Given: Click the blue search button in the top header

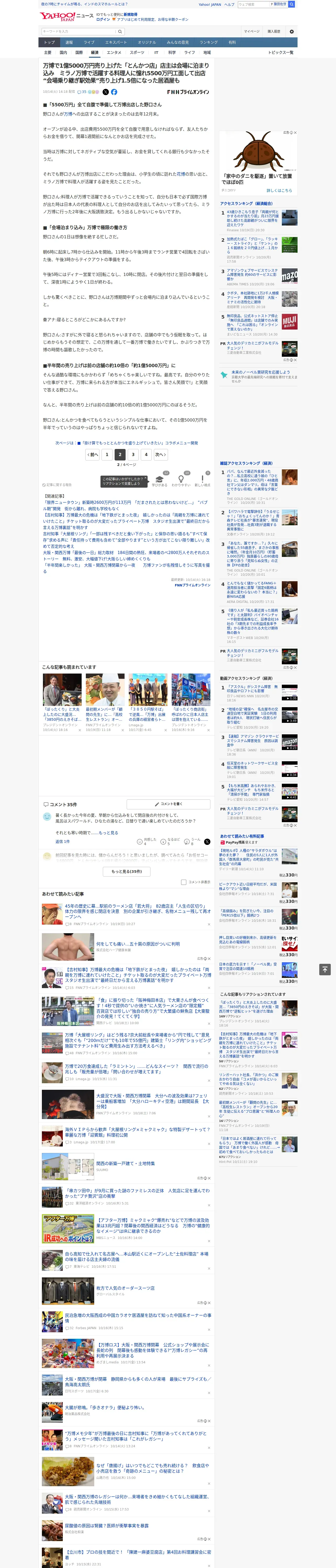Looking at the screenshot, I should tap(292, 4).
